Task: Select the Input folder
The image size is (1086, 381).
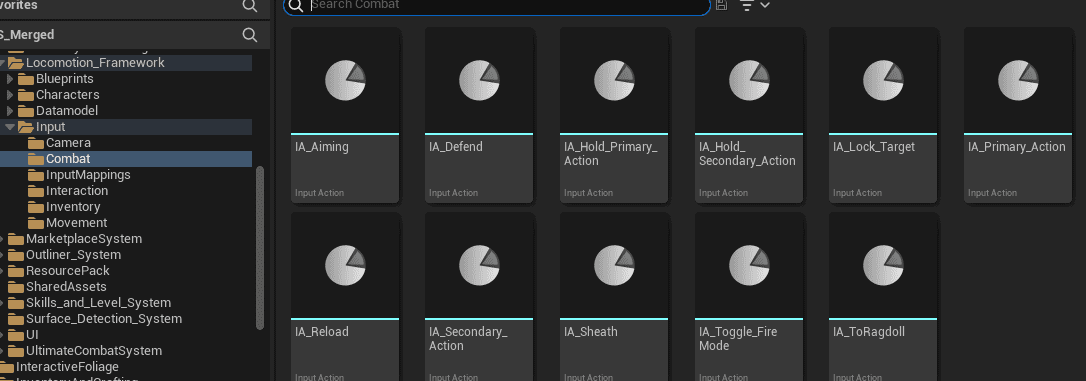Action: [126, 127]
